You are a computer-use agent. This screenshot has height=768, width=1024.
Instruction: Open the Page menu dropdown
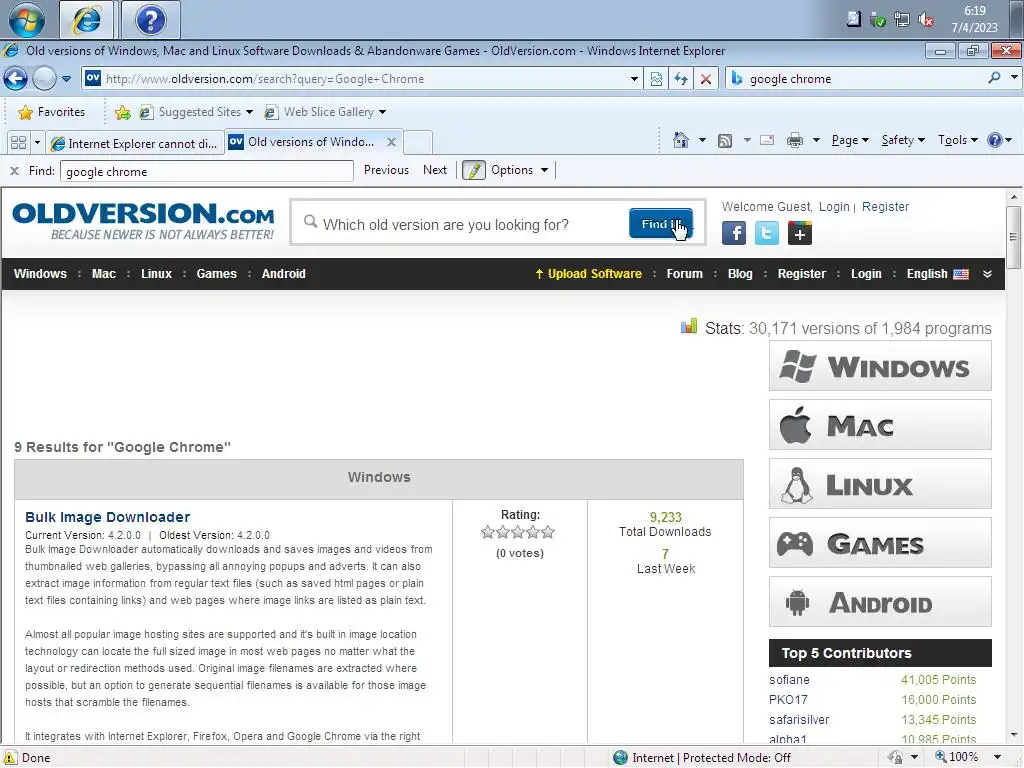(850, 140)
